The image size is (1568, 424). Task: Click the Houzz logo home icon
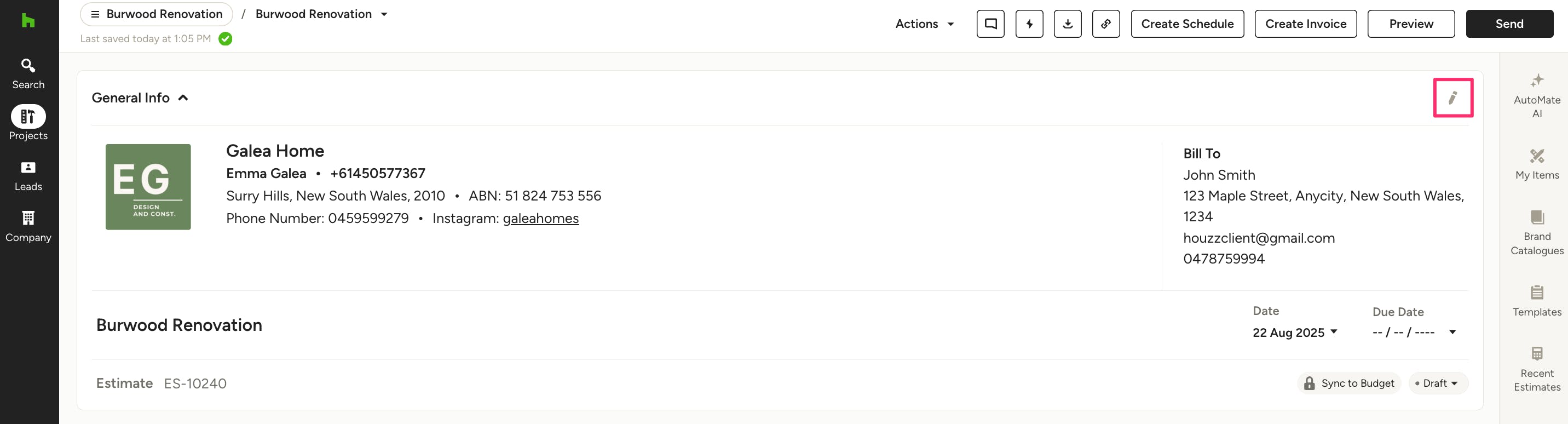click(x=28, y=21)
